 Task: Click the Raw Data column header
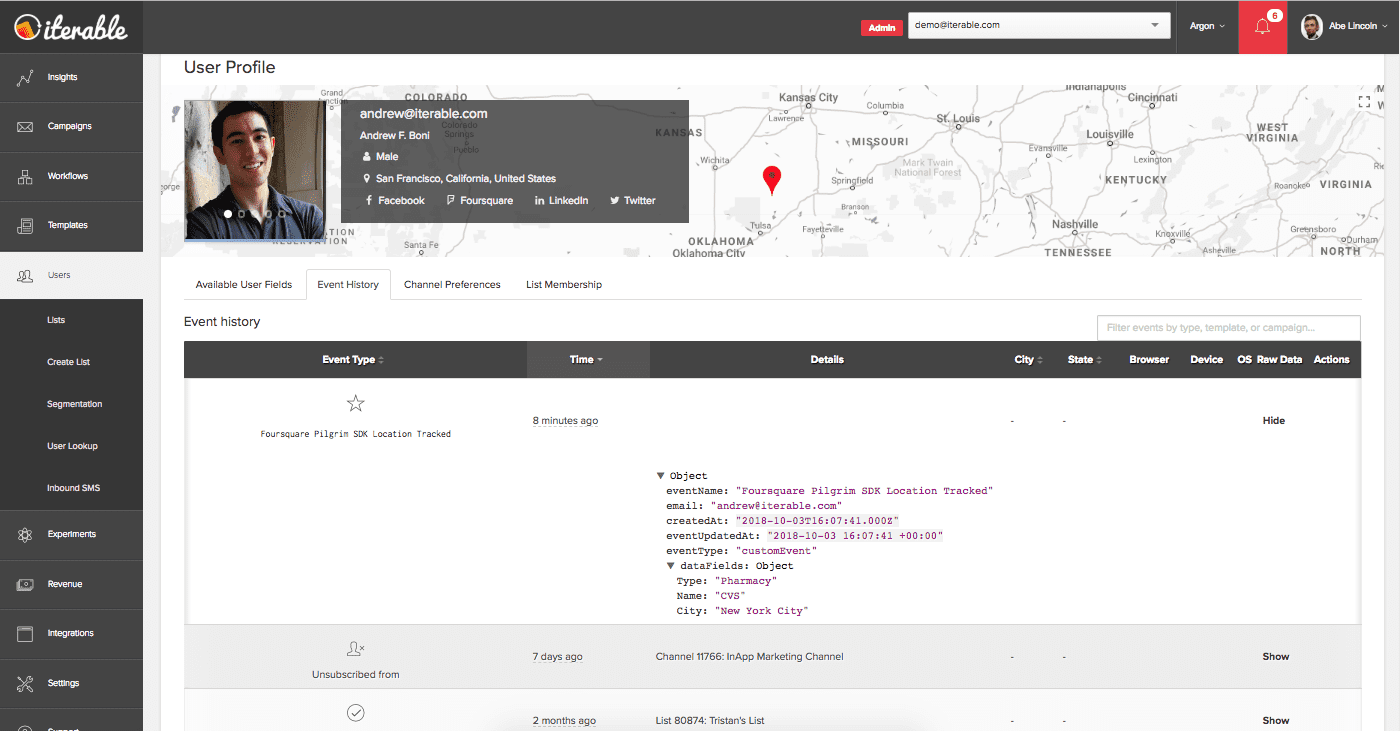1279,360
